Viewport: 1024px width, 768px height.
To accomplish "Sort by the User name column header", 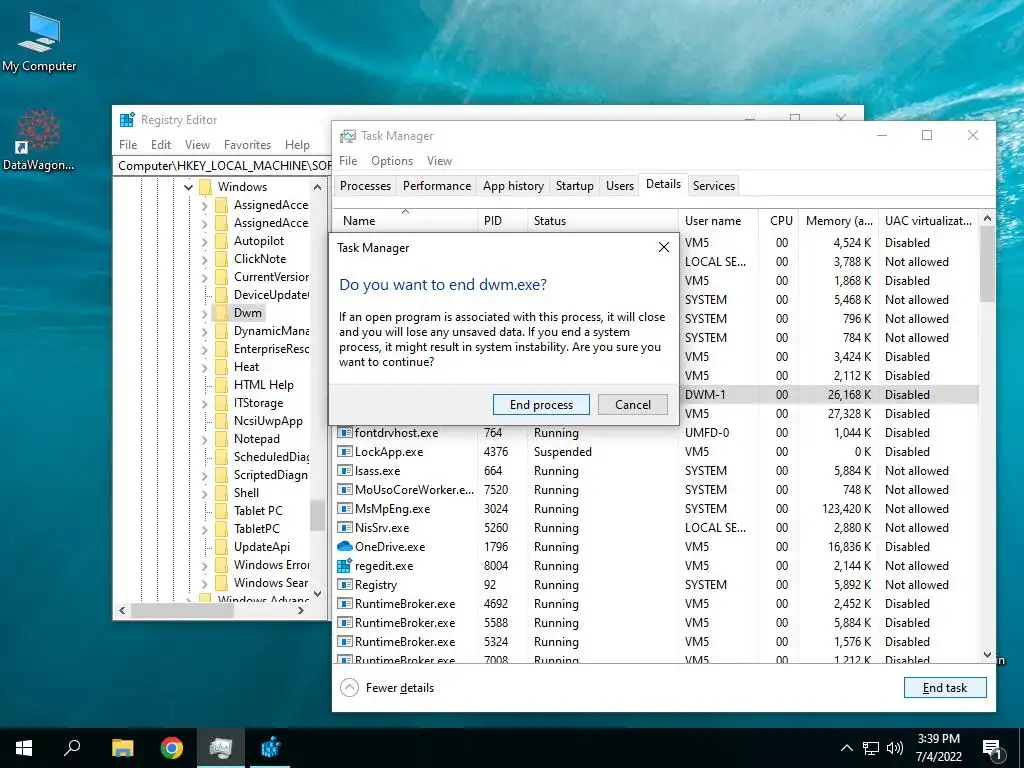I will click(x=718, y=221).
